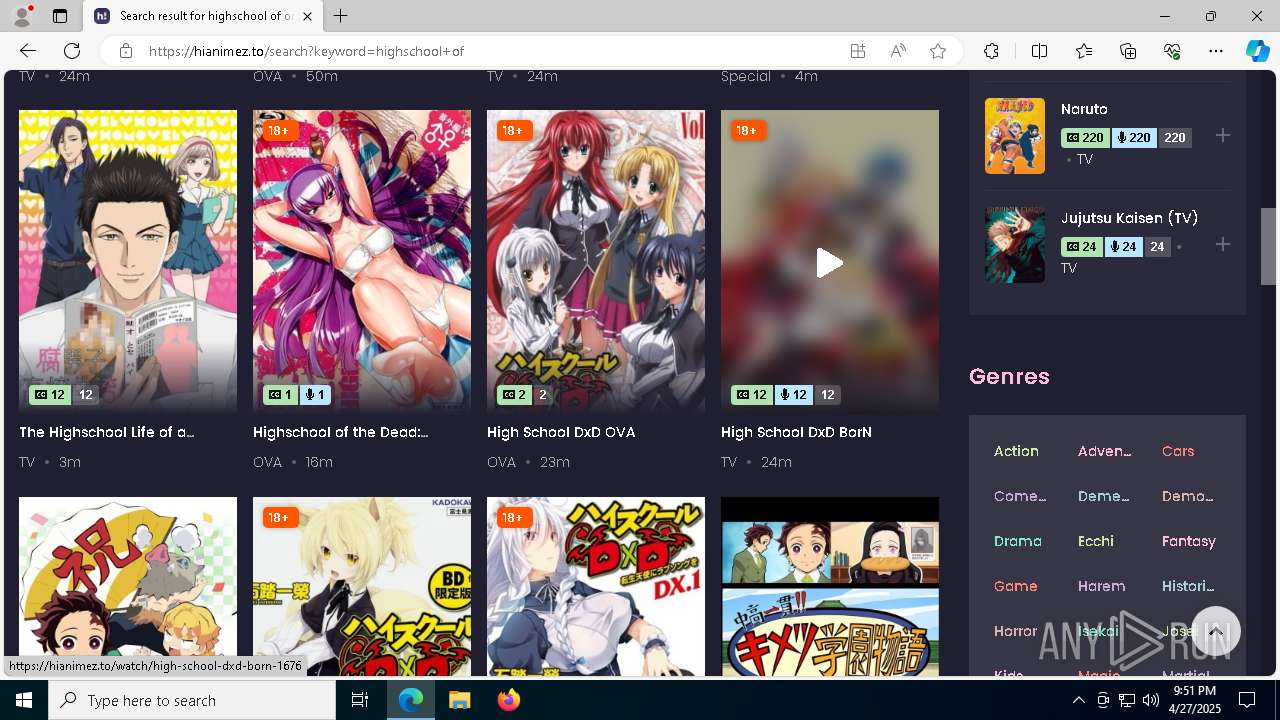
Task: Open volume control tray icon
Action: pos(1150,700)
